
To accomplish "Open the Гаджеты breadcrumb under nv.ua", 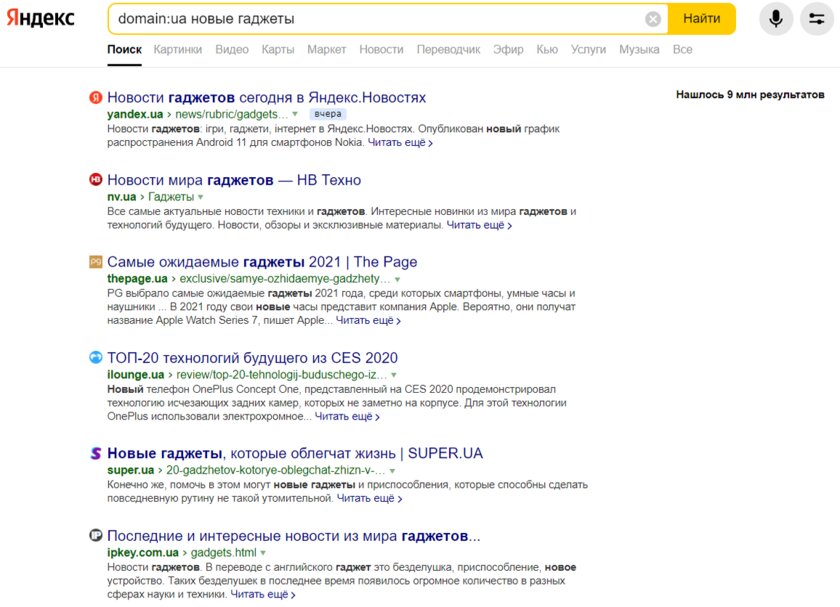I will 171,197.
